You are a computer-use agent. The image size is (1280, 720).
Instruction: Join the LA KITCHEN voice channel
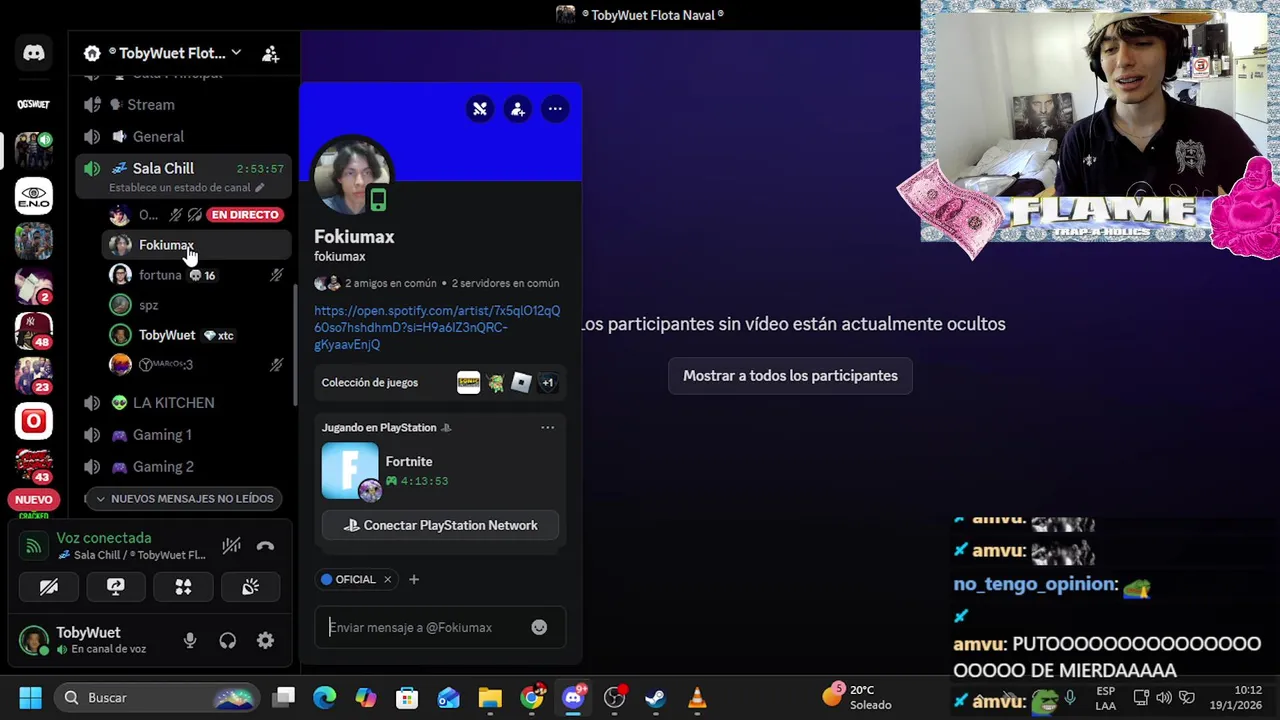point(184,402)
